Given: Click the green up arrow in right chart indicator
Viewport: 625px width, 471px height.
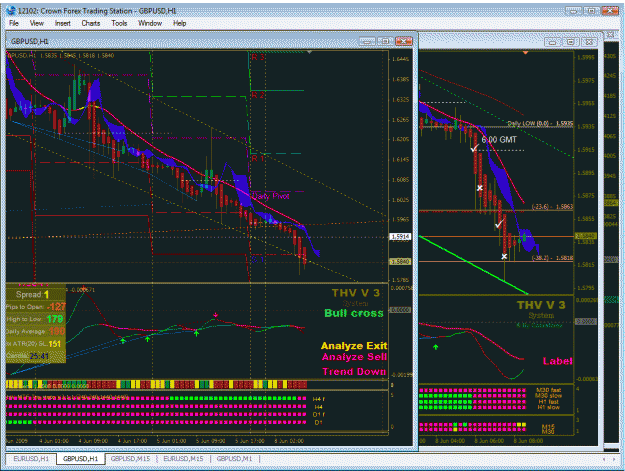Looking at the screenshot, I should point(435,347).
